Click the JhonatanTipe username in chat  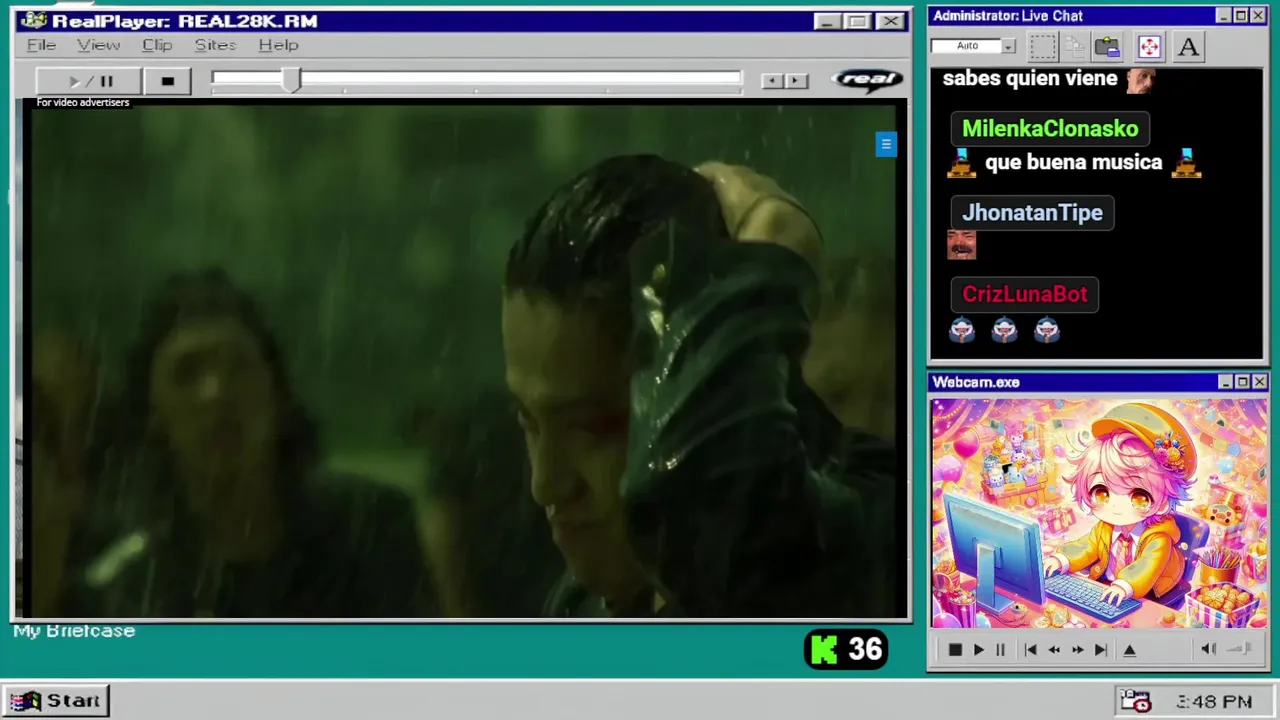coord(1032,212)
